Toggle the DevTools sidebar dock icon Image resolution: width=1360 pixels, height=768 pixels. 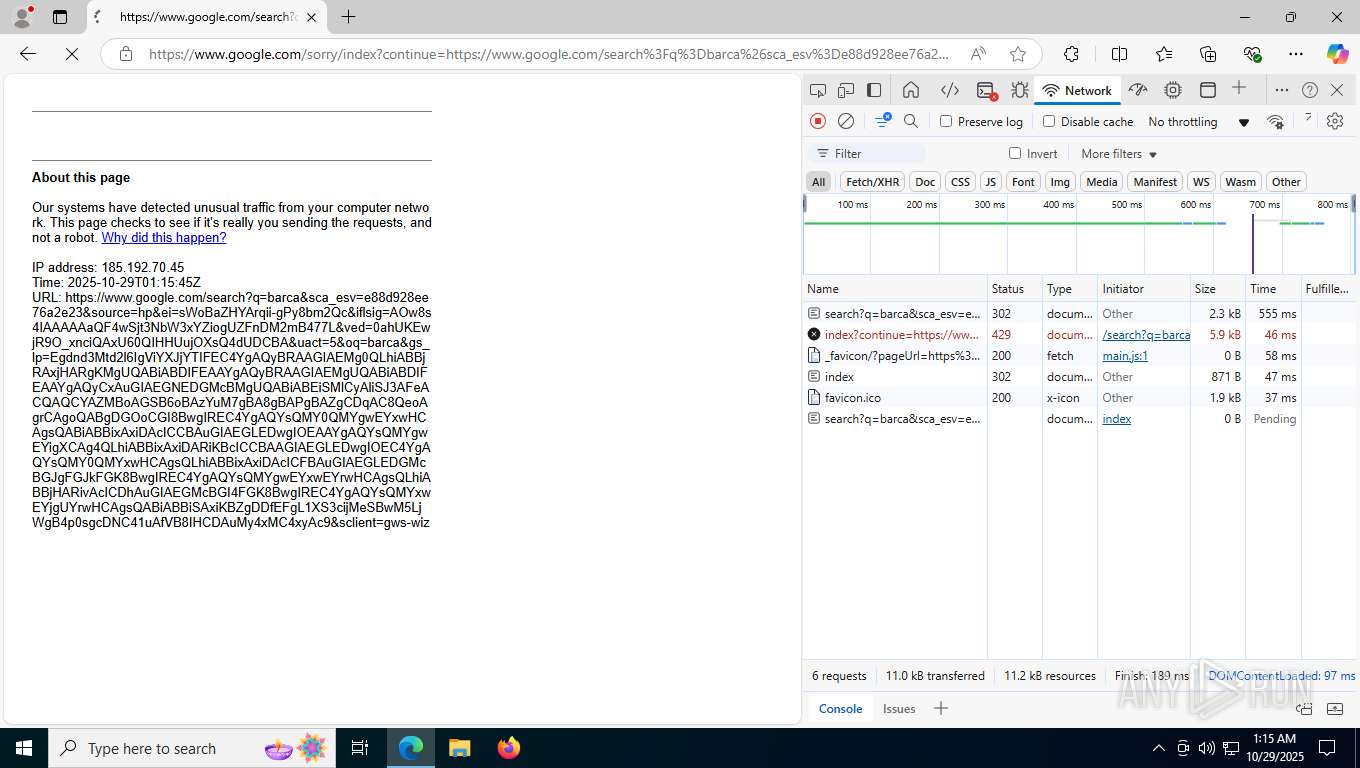click(x=874, y=90)
